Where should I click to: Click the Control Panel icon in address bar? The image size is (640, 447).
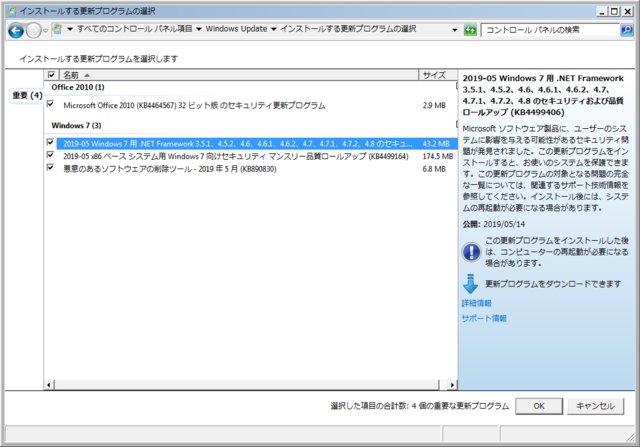coord(58,29)
